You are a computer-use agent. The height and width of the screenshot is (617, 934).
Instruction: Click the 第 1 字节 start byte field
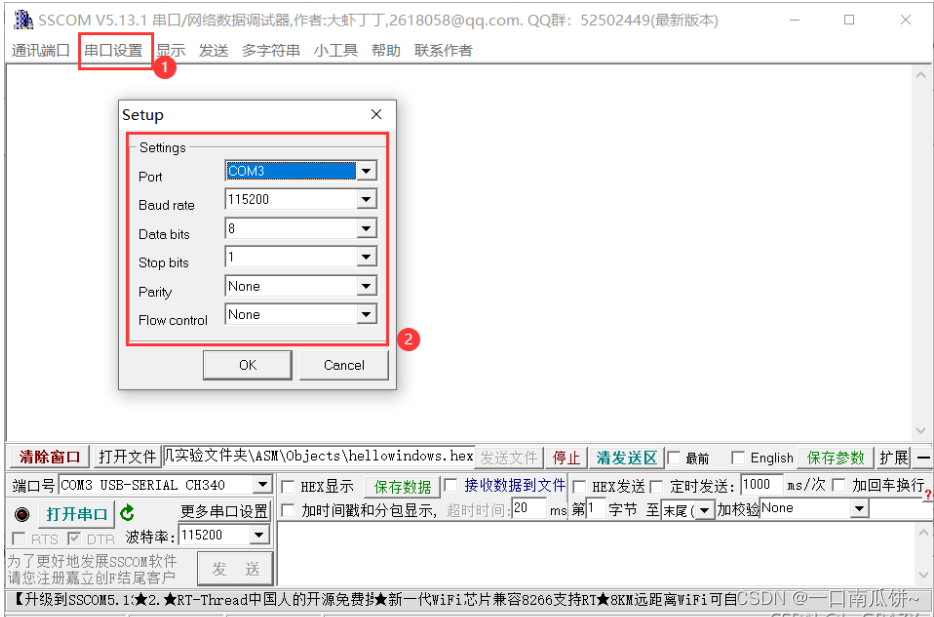pos(596,508)
